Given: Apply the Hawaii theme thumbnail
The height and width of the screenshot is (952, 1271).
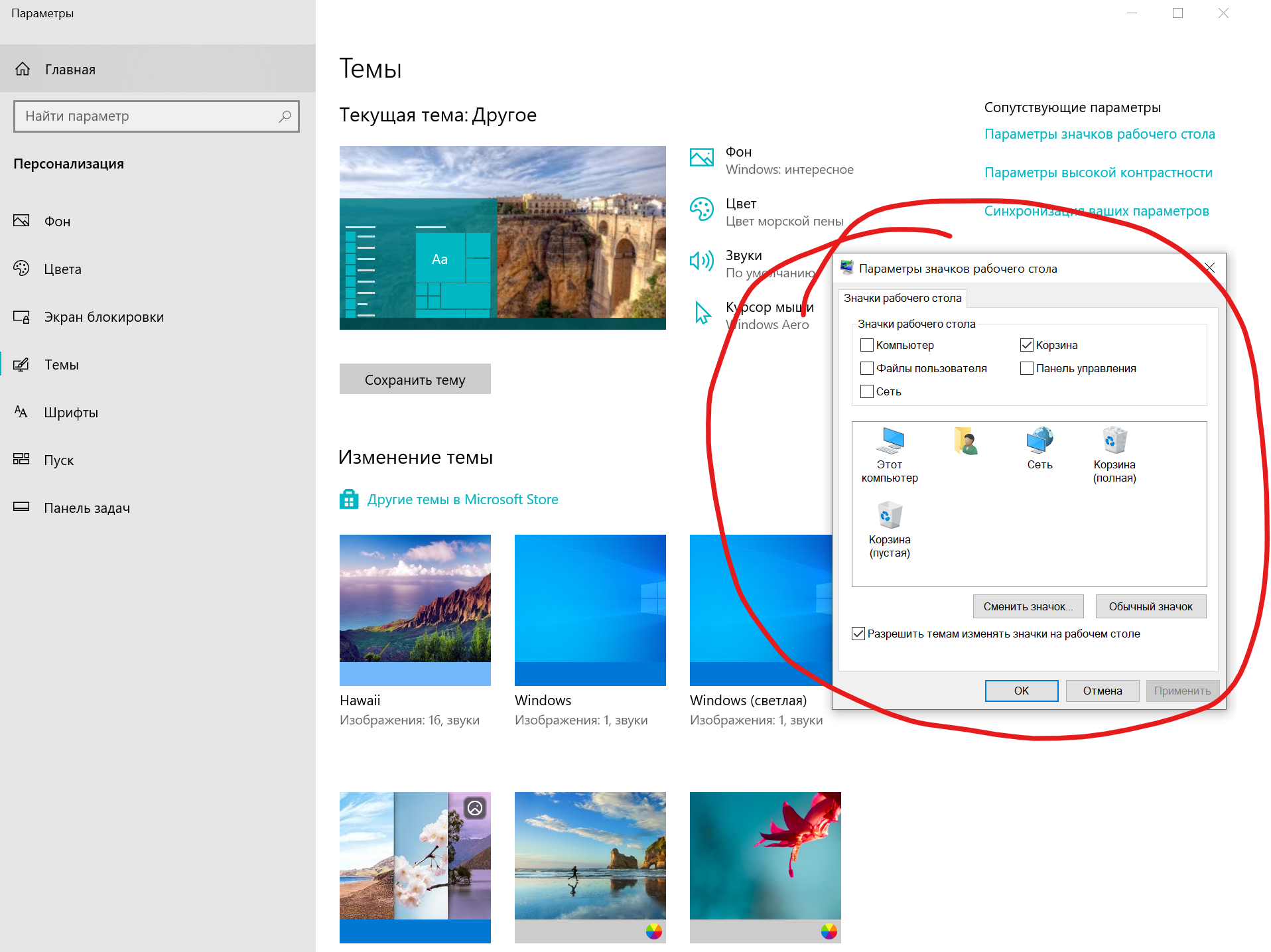Looking at the screenshot, I should [415, 609].
